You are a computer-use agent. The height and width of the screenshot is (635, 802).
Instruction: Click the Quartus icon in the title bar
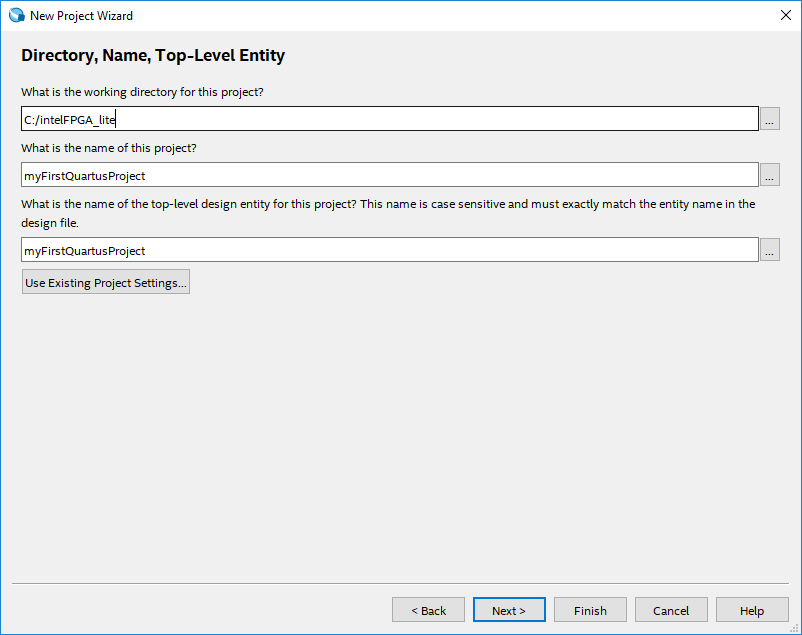[x=16, y=15]
